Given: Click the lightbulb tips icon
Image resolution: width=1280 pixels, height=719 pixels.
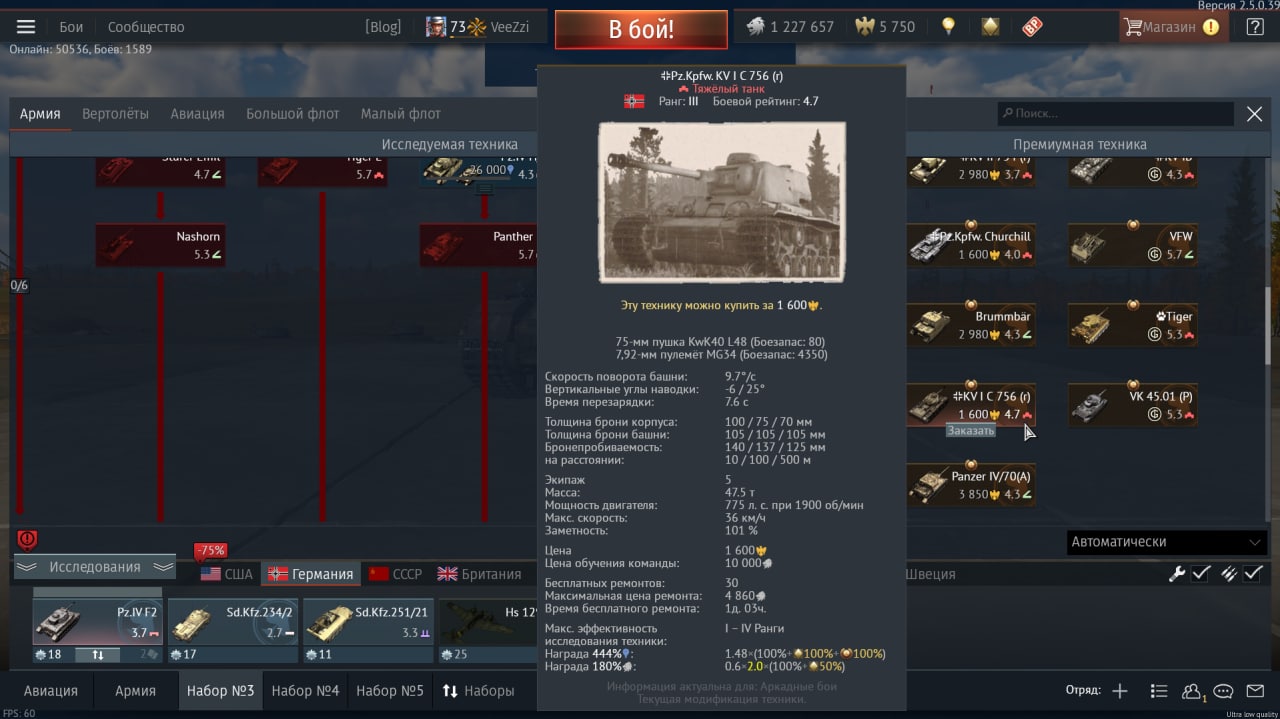Looking at the screenshot, I should [x=947, y=27].
